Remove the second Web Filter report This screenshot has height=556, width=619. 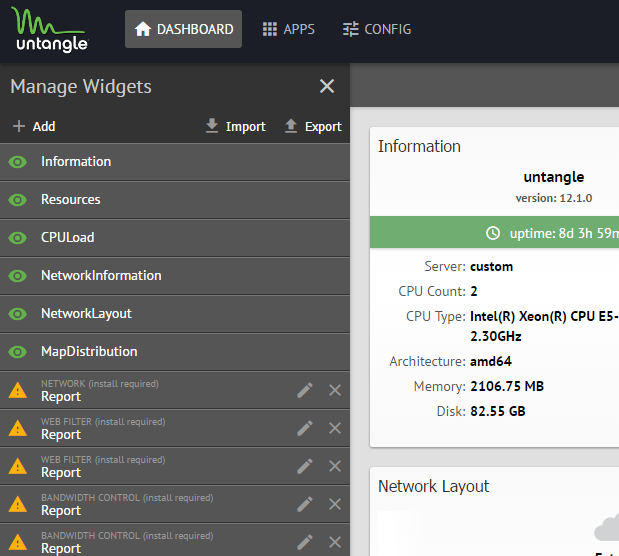coord(335,466)
